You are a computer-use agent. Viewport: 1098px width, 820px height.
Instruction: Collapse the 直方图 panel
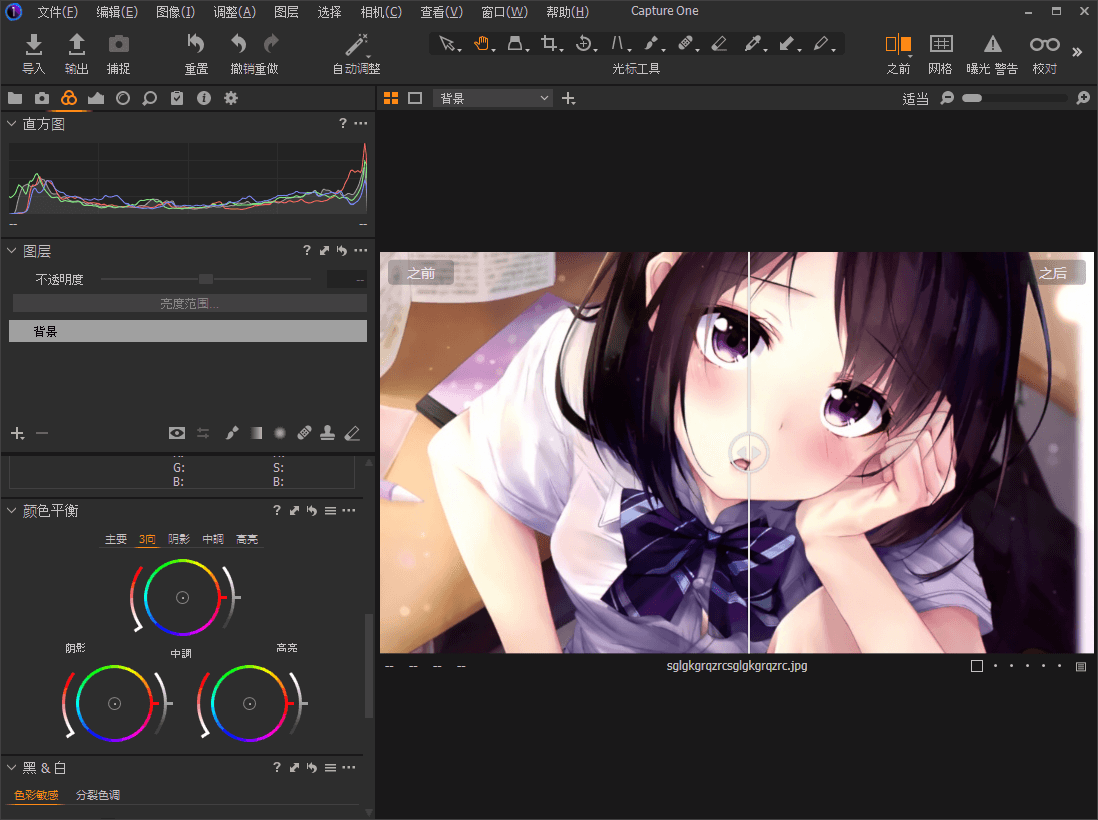11,123
